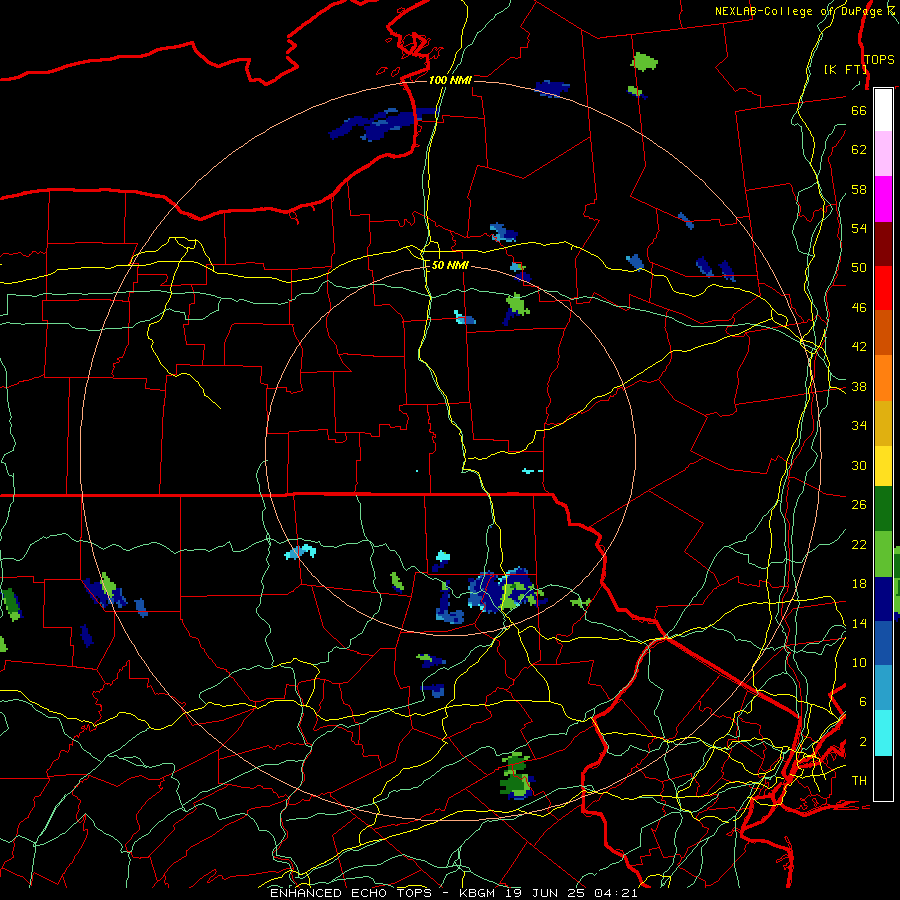
Task: Click the medium blue legend band
Action: [x=883, y=643]
